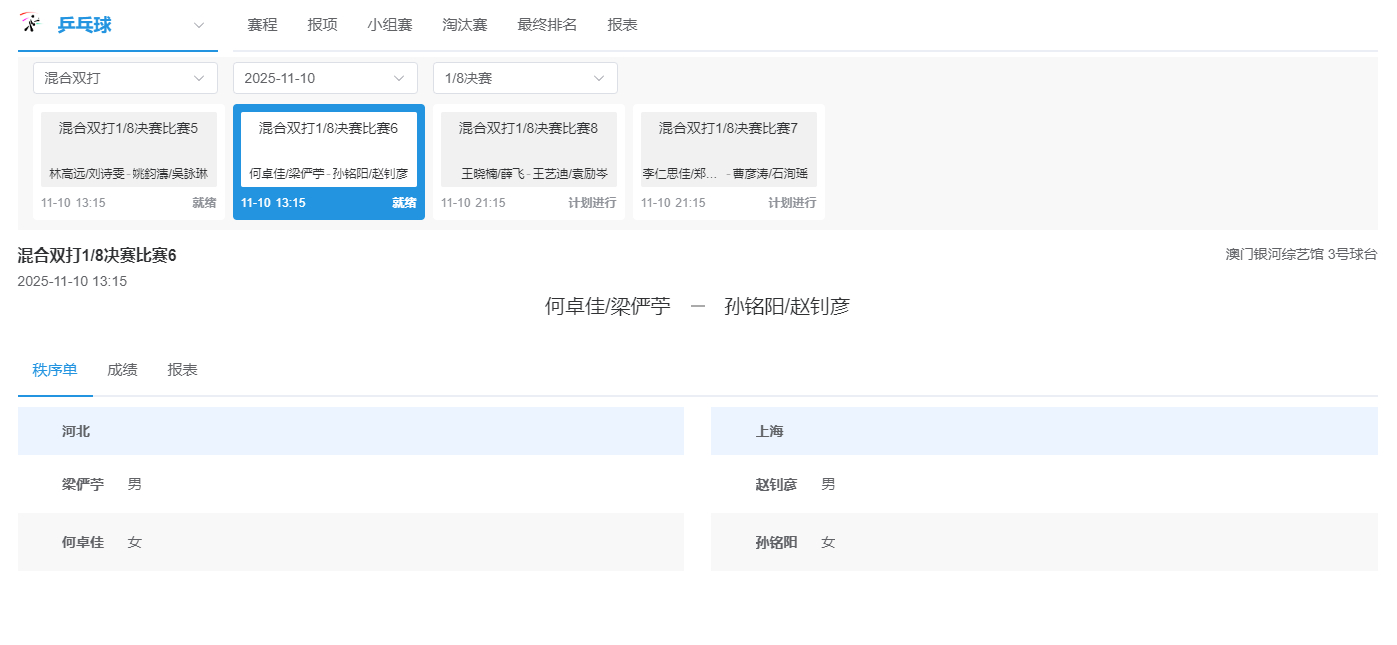1397x645 pixels.
Task: Open the top navigation 报表 page
Action: pyautogui.click(x=622, y=25)
